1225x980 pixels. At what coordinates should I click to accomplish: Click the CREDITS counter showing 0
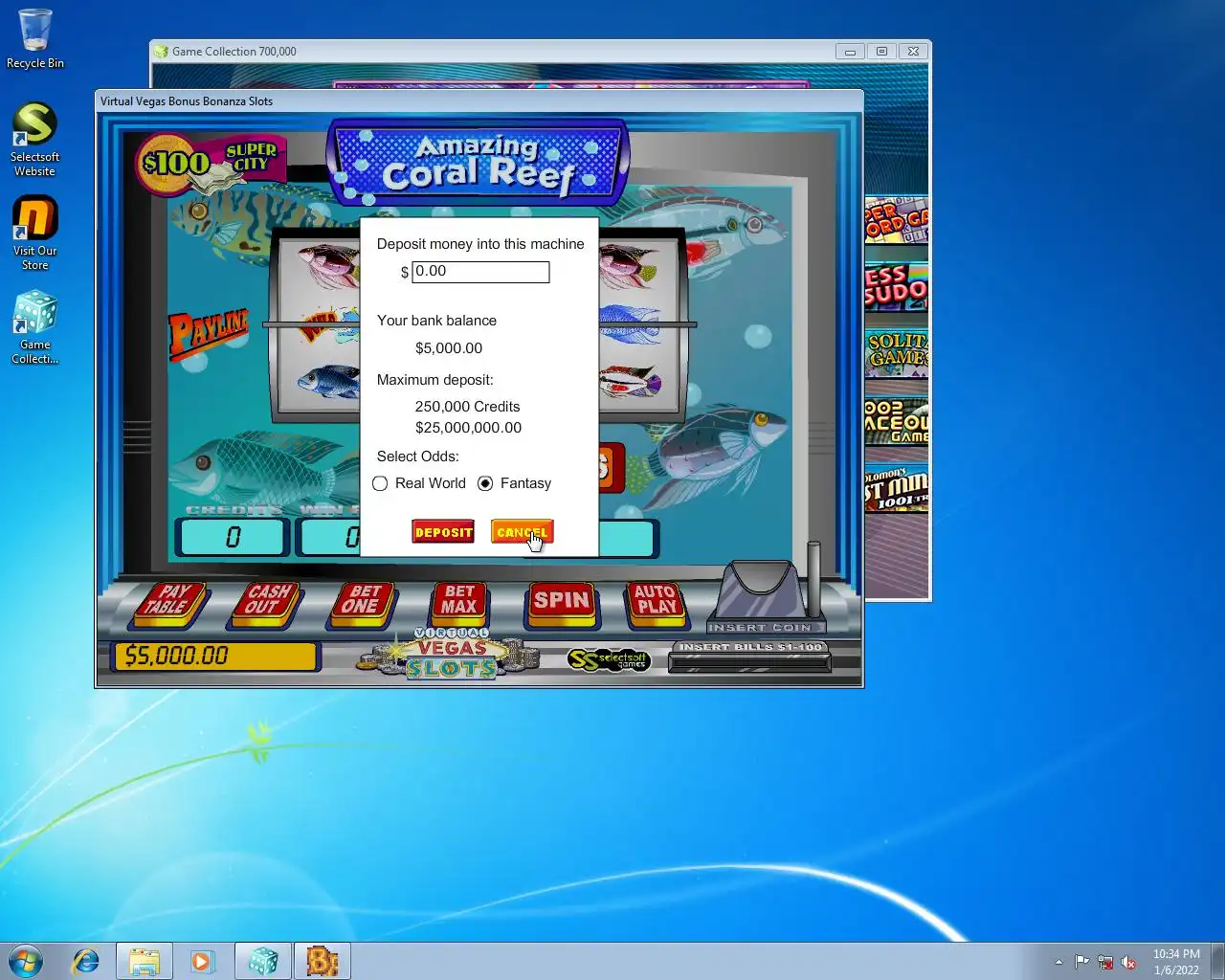click(233, 537)
